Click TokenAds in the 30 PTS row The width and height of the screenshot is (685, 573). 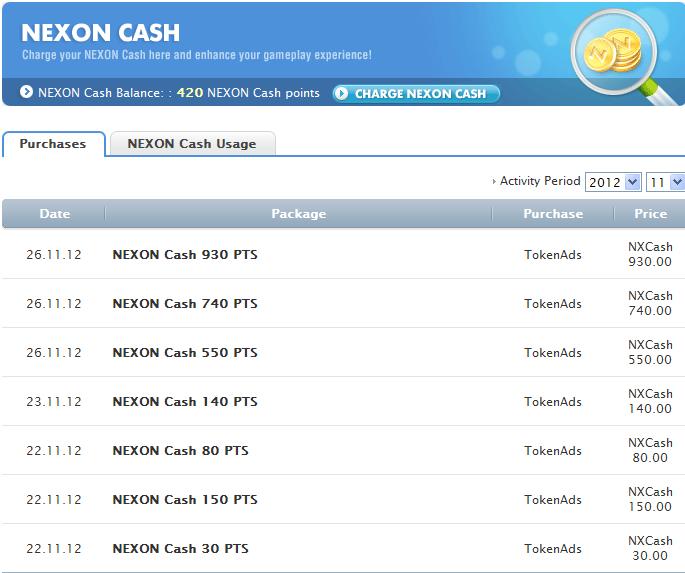click(x=553, y=548)
